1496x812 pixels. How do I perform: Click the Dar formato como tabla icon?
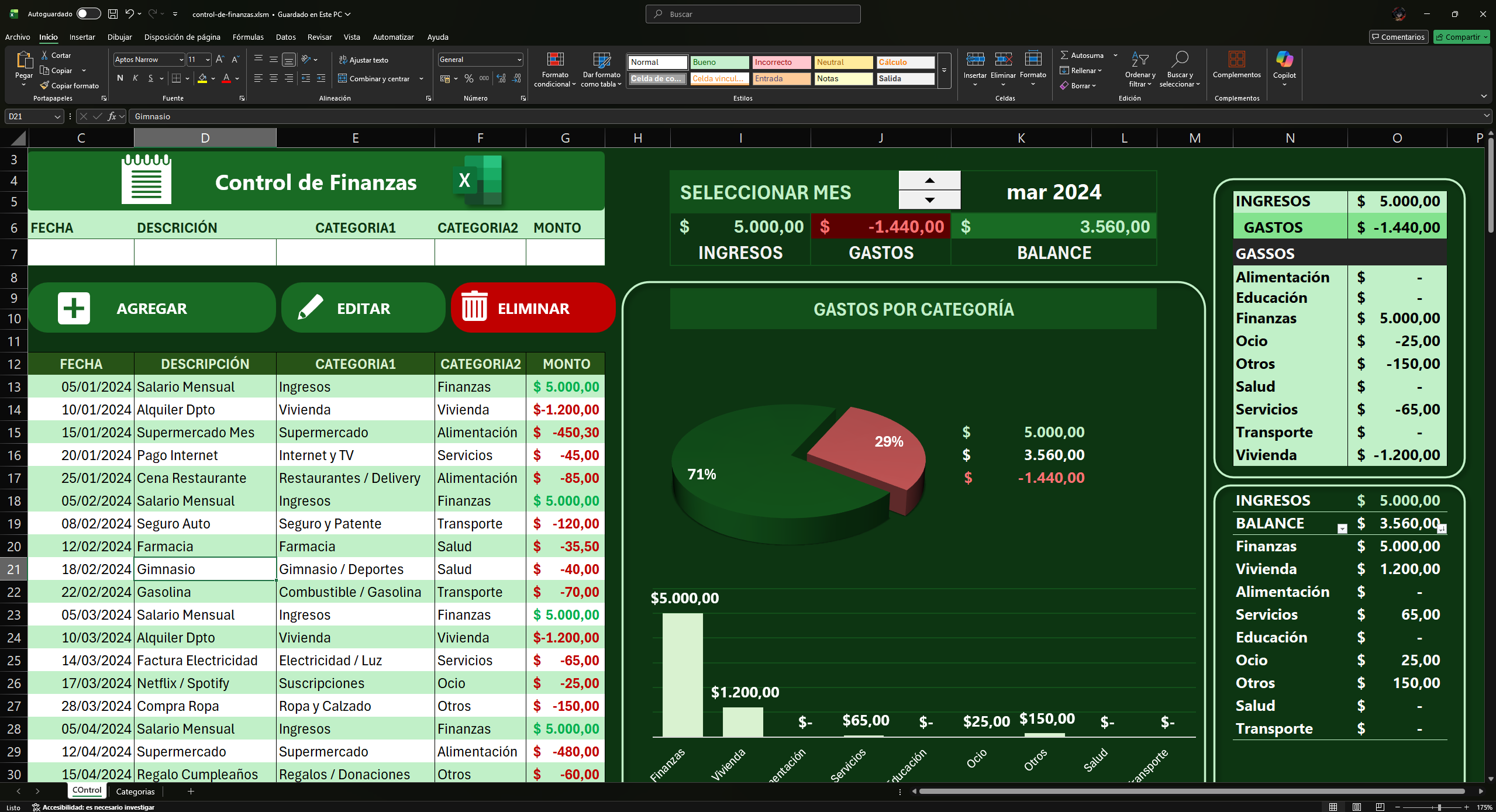point(600,69)
